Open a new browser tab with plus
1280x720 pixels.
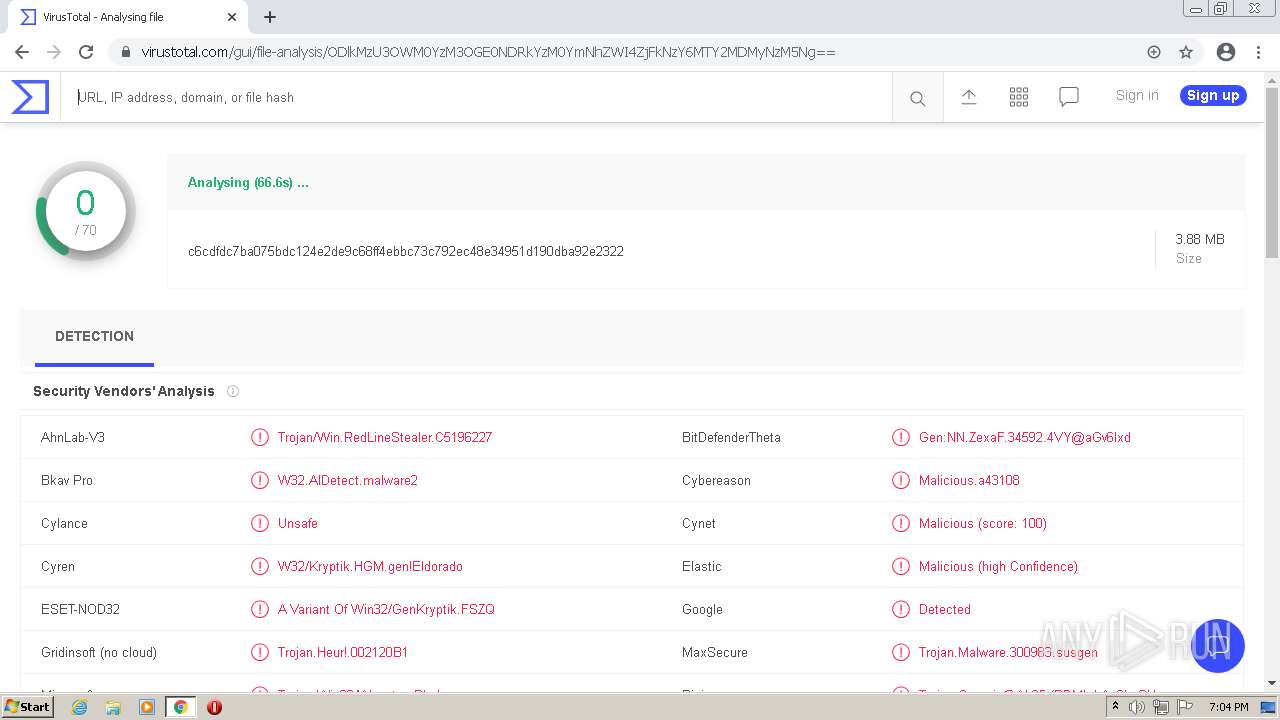click(270, 17)
